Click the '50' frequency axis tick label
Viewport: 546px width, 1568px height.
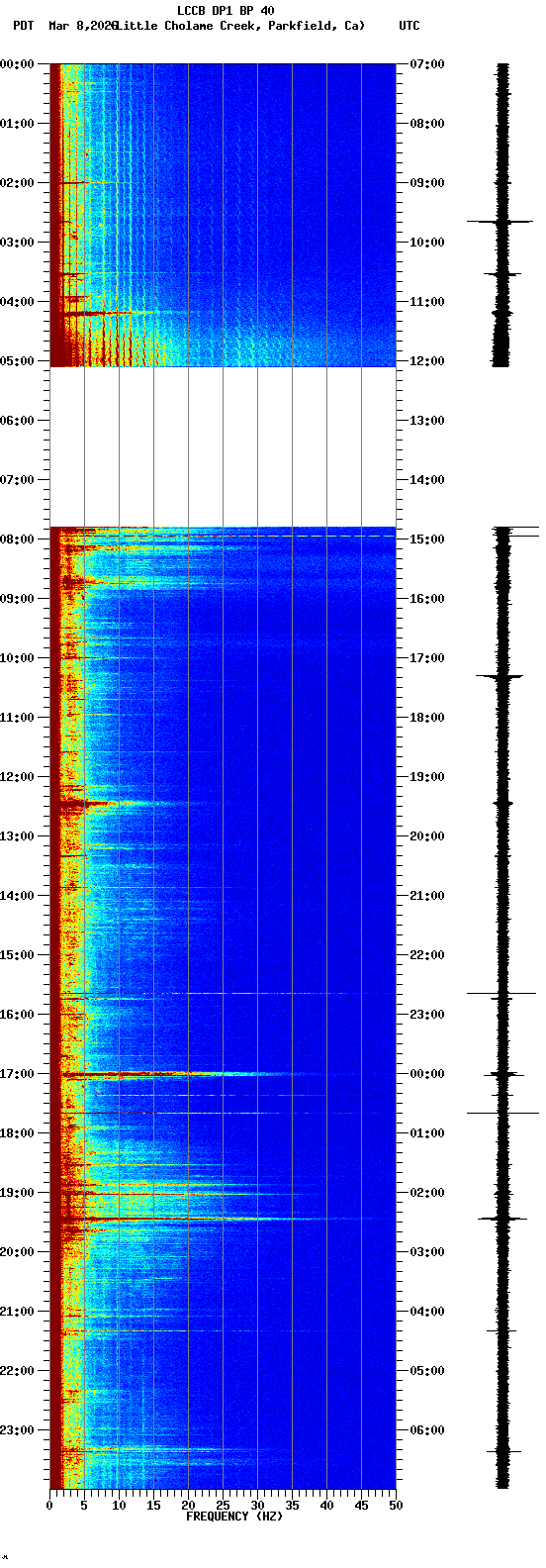coord(396,1506)
